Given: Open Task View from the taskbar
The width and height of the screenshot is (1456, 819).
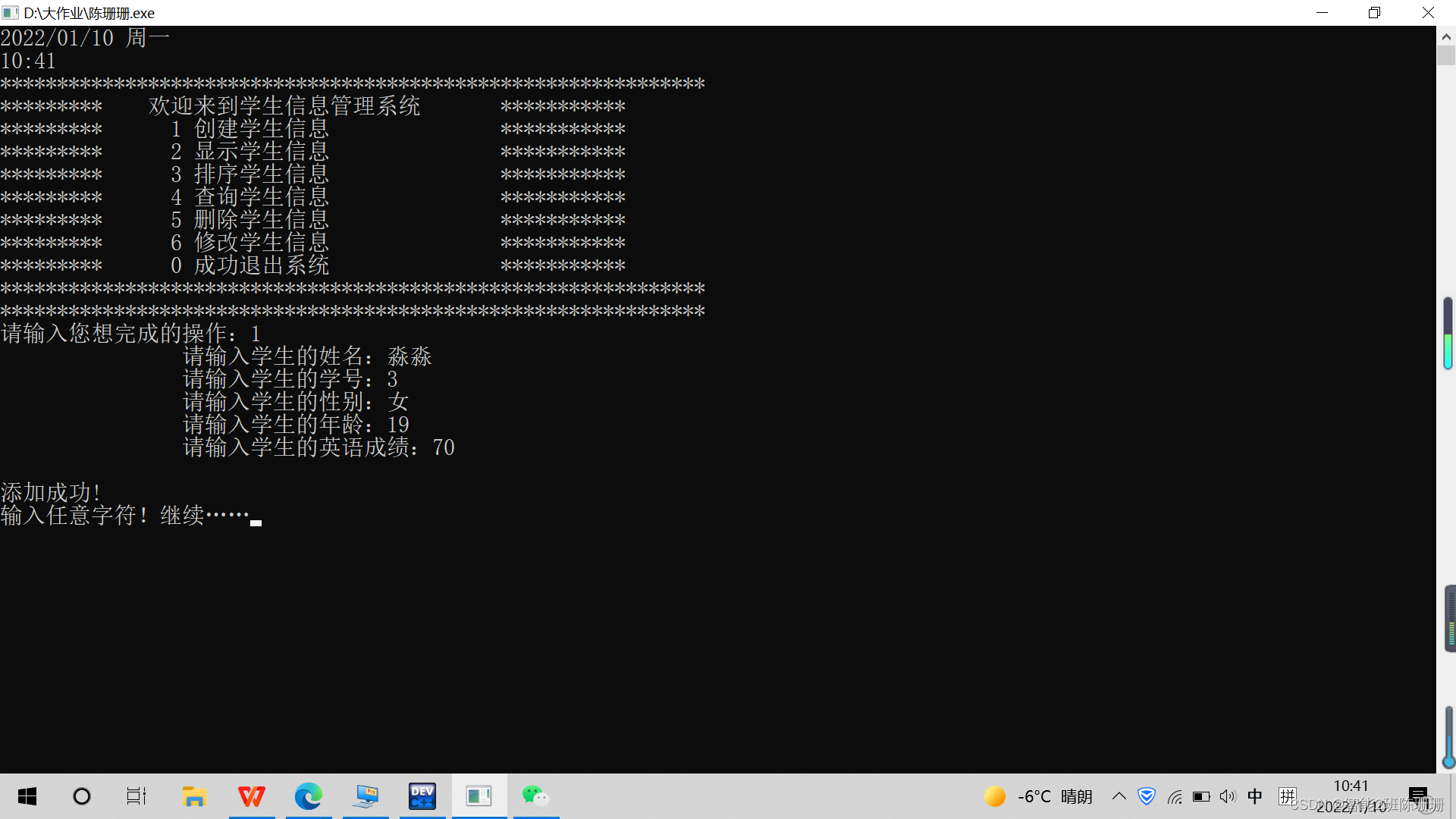Looking at the screenshot, I should (136, 796).
